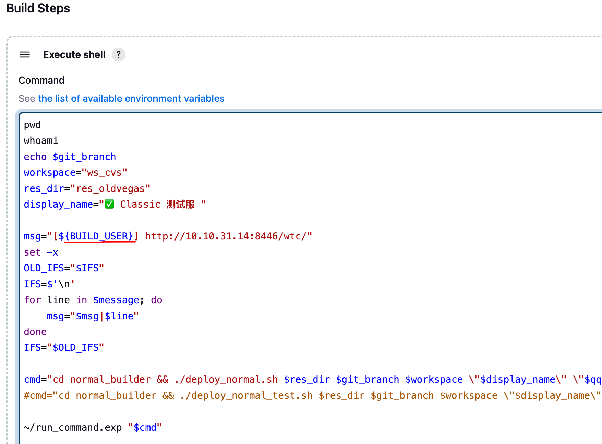Click the Execute shell step title
This screenshot has height=444, width=602.
[x=75, y=55]
